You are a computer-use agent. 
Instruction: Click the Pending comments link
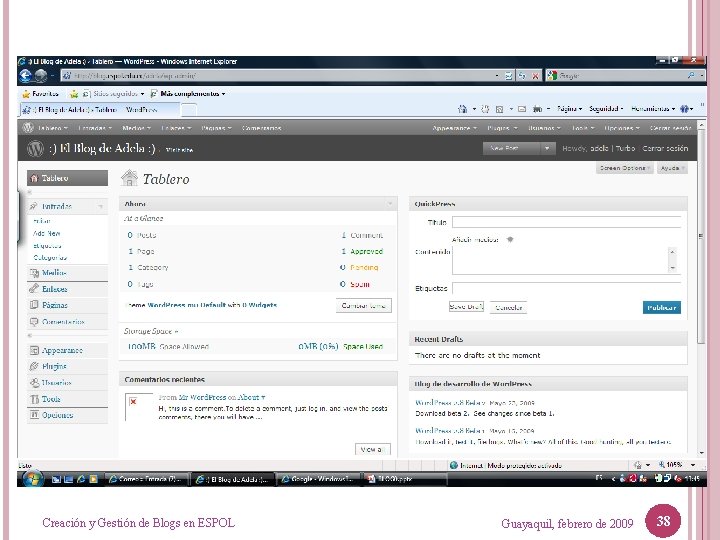(x=364, y=267)
